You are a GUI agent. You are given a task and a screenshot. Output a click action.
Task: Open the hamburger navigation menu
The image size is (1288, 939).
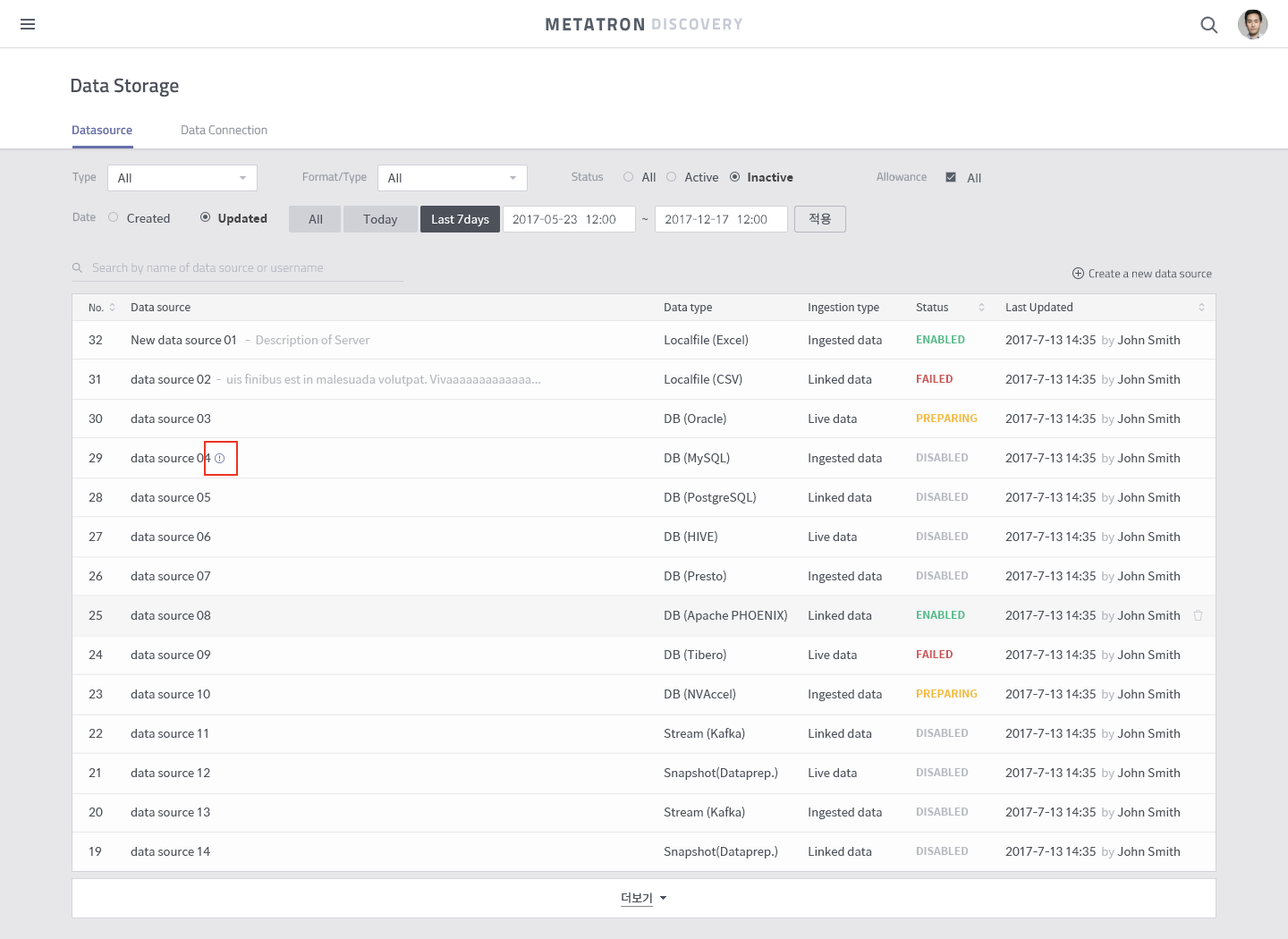tap(28, 24)
